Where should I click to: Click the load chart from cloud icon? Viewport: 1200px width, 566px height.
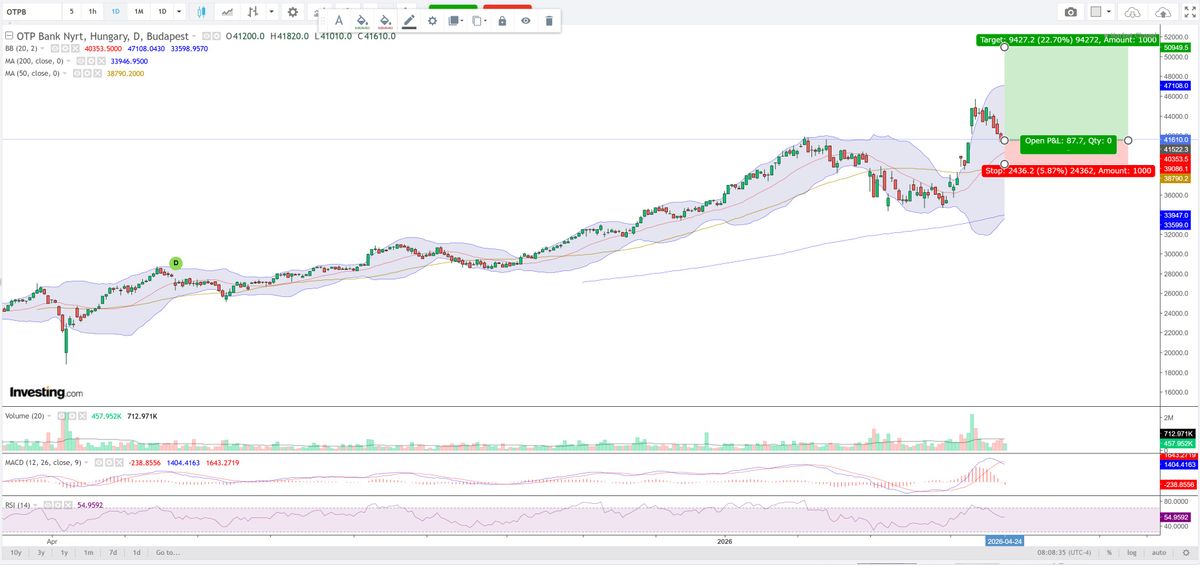click(1132, 12)
